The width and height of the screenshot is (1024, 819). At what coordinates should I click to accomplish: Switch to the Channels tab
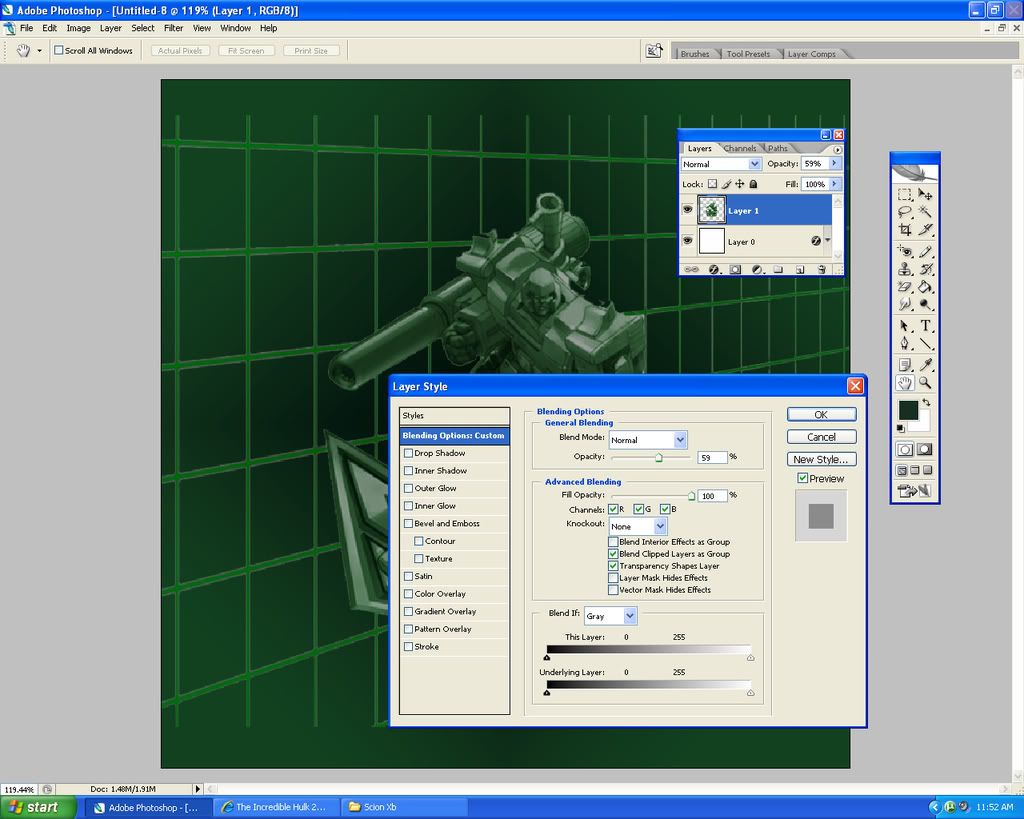tap(740, 148)
